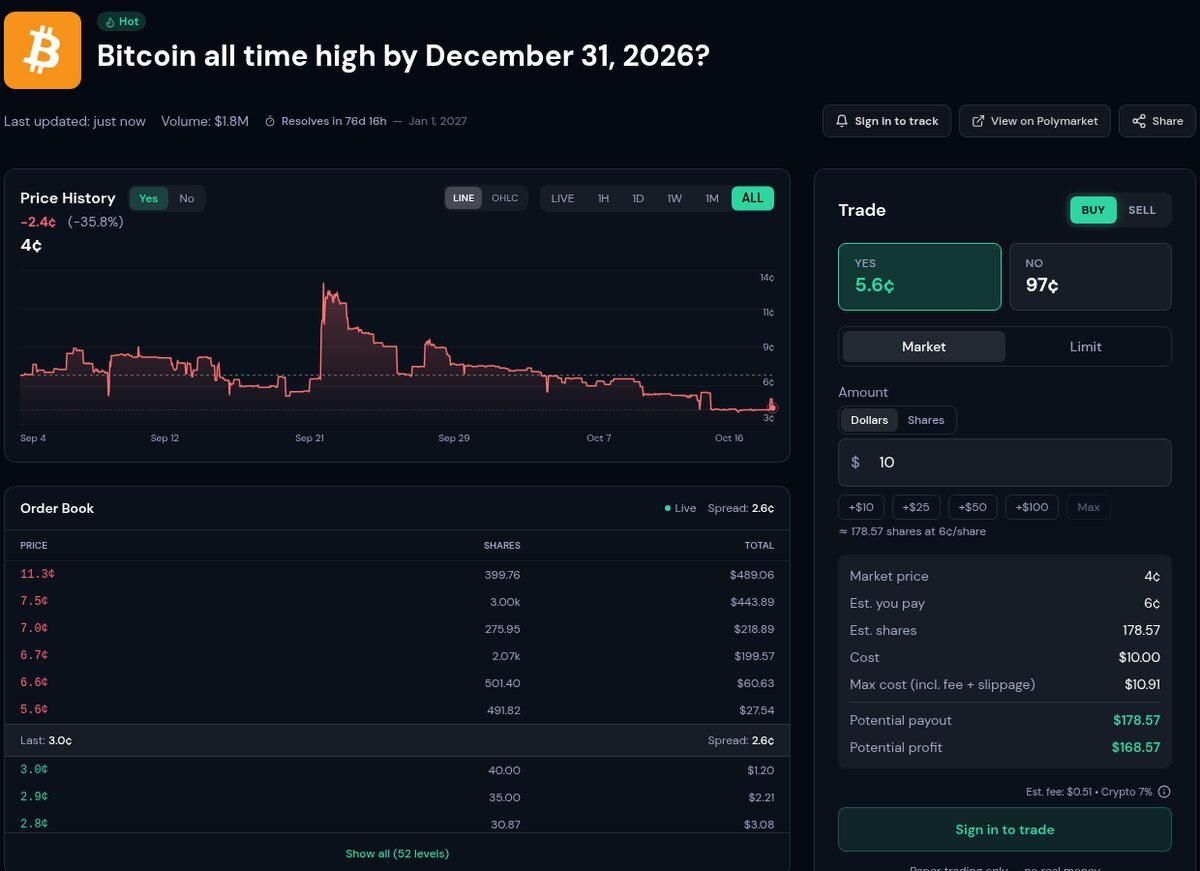1200x871 pixels.
Task: Click Sign in to track button
Action: [x=886, y=121]
